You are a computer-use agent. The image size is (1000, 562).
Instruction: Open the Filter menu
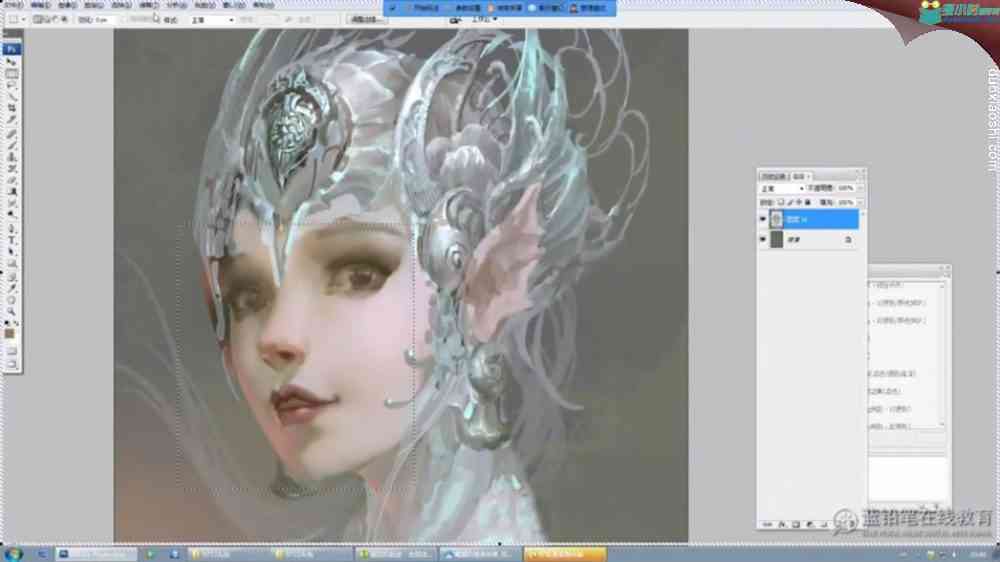click(x=149, y=5)
